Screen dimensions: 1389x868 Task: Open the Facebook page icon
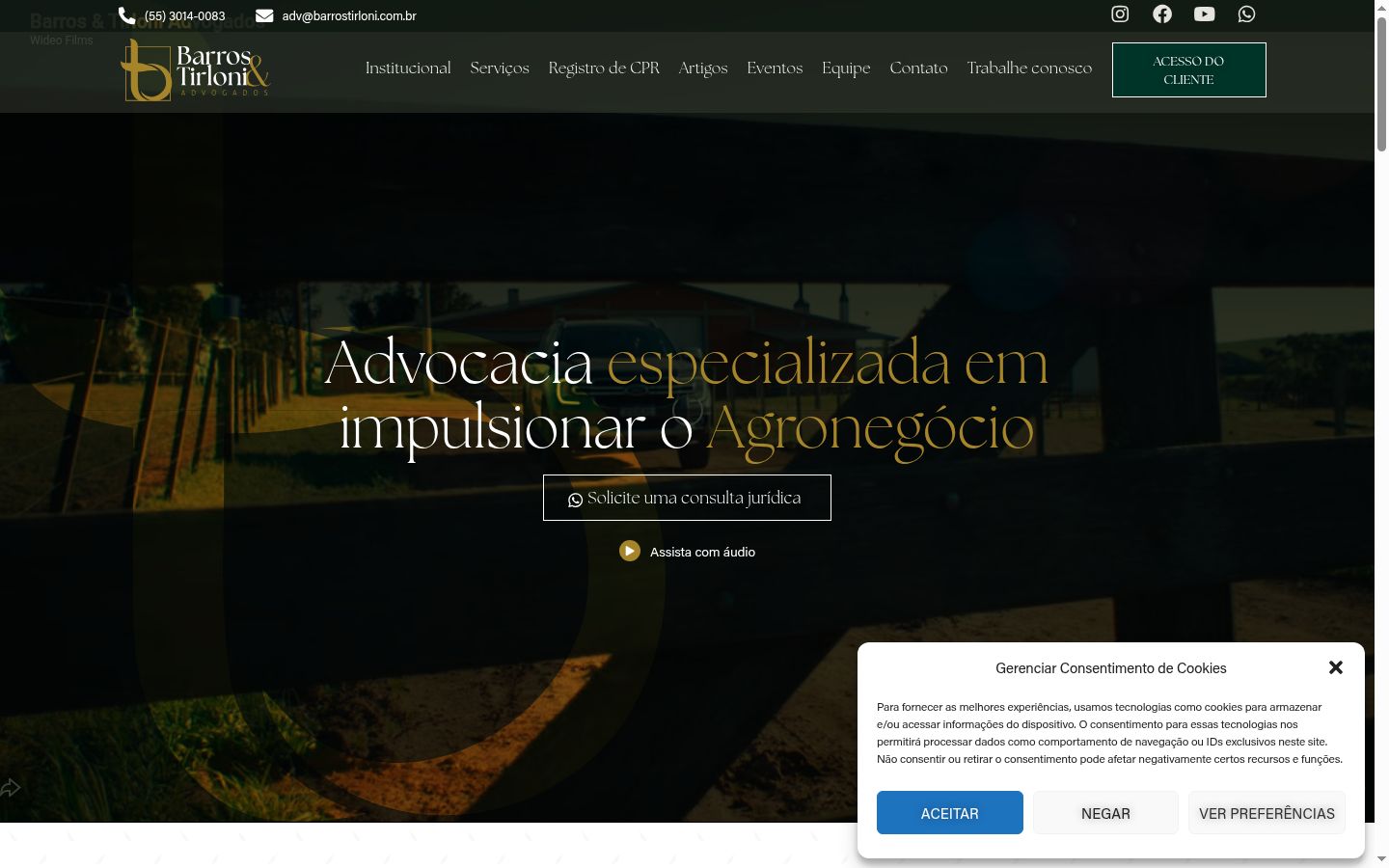[x=1162, y=14]
